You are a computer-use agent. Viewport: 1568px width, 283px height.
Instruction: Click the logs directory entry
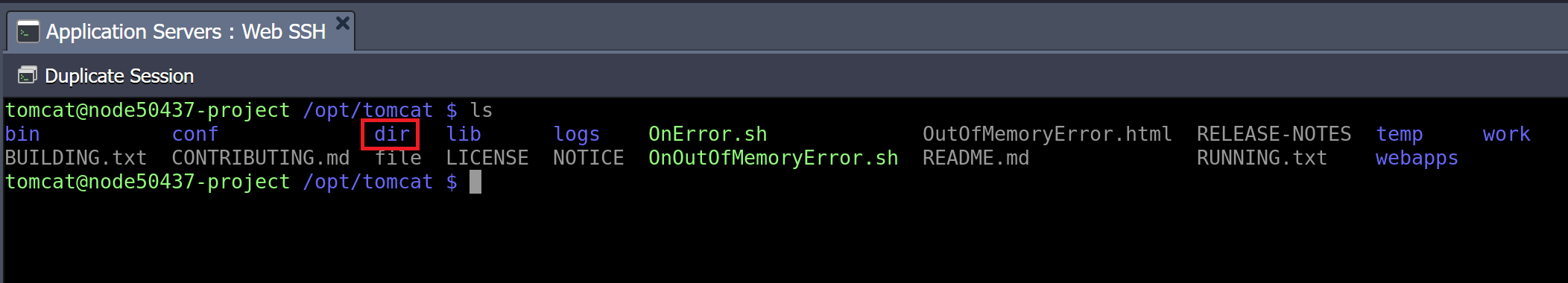tap(577, 135)
